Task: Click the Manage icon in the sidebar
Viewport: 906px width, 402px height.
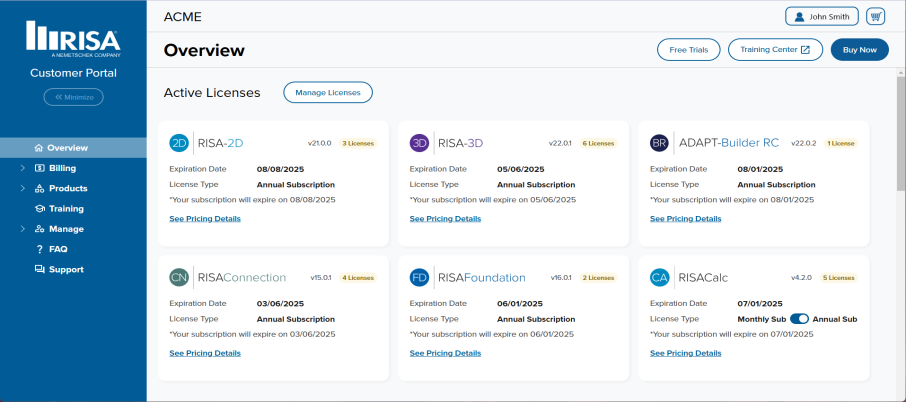Action: coord(40,229)
